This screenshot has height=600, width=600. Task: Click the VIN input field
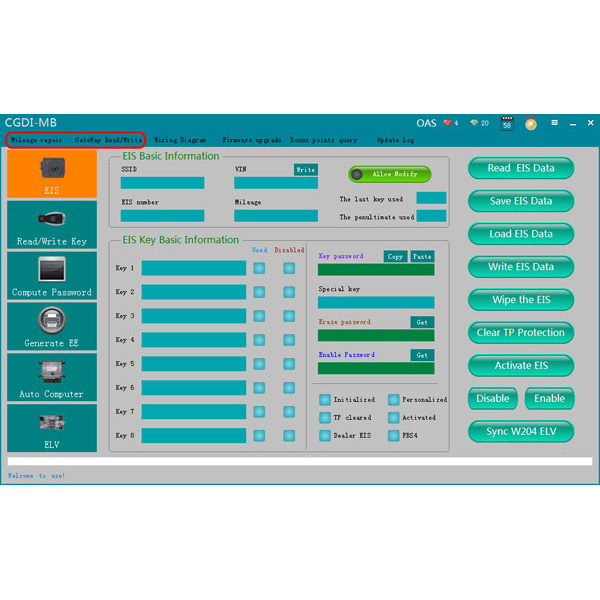(275, 183)
